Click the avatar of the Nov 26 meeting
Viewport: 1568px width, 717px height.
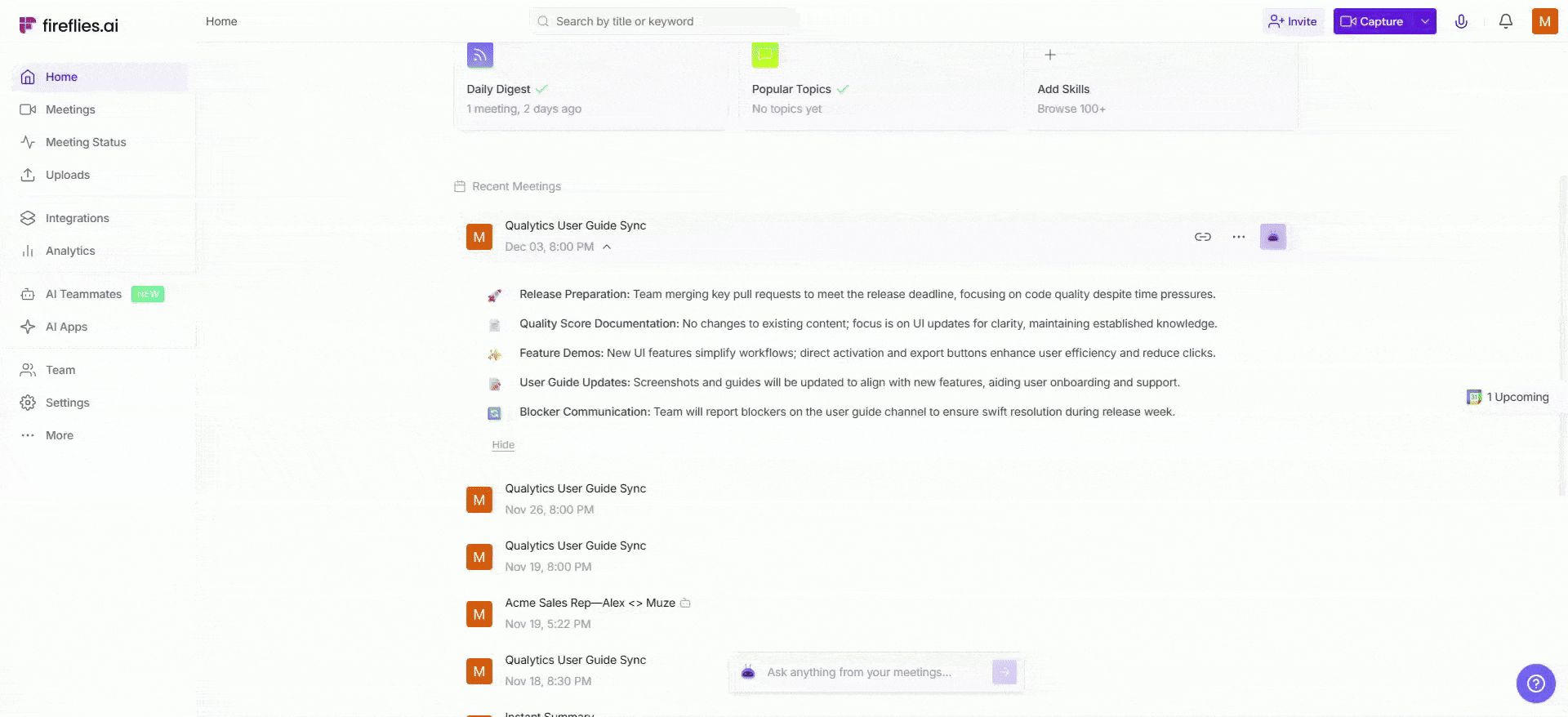tap(479, 500)
